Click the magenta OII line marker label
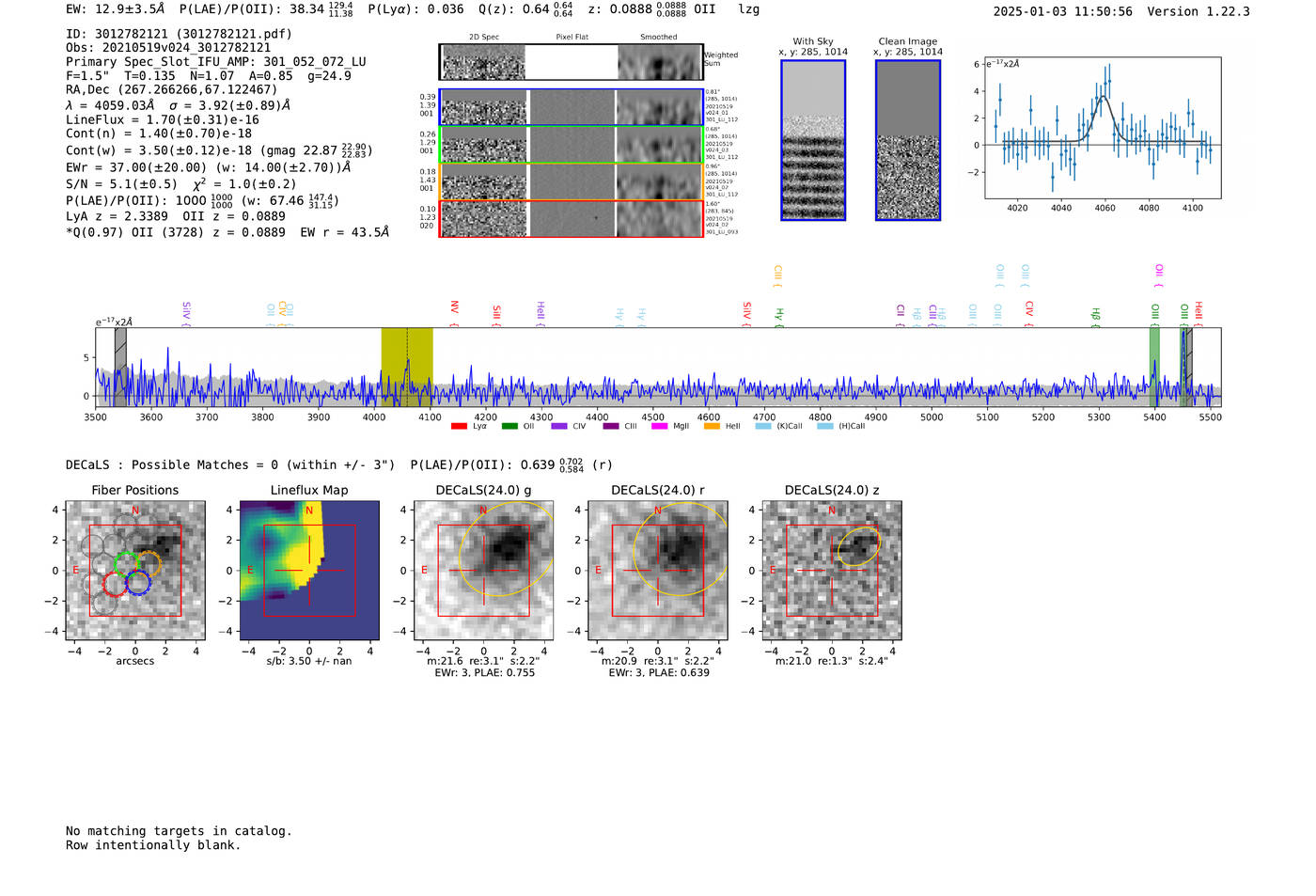The width and height of the screenshot is (1316, 896). (1159, 275)
